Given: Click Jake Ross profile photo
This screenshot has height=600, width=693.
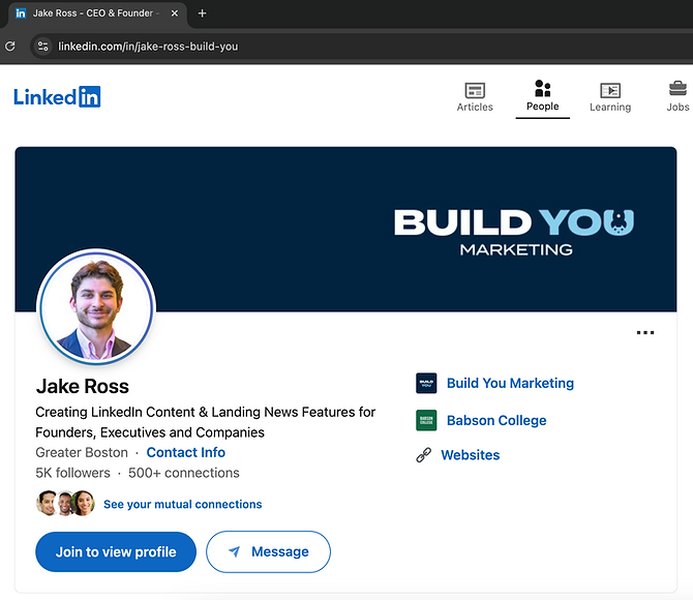Looking at the screenshot, I should pos(96,307).
